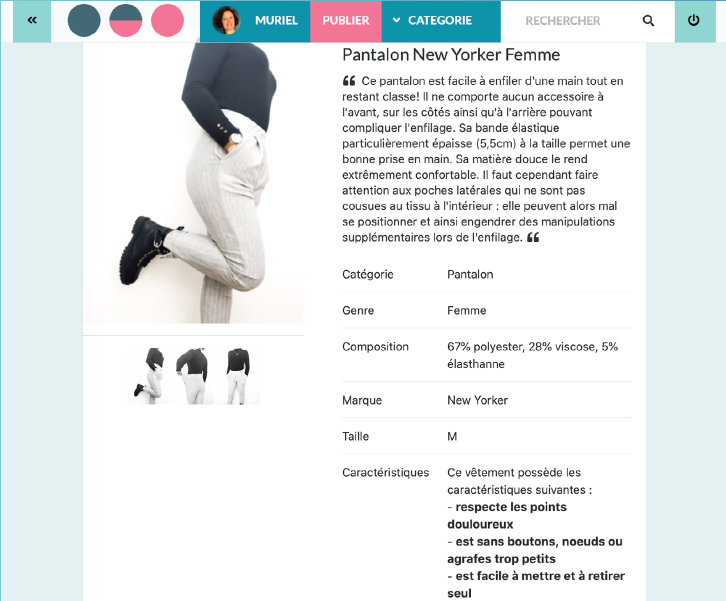Click the double chevron back icon
The height and width of the screenshot is (601, 726).
coord(32,20)
